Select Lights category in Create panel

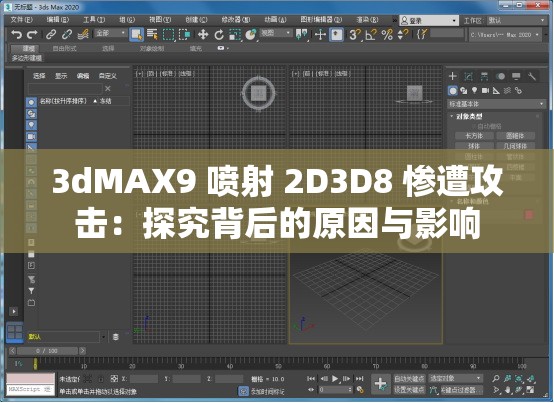475,91
